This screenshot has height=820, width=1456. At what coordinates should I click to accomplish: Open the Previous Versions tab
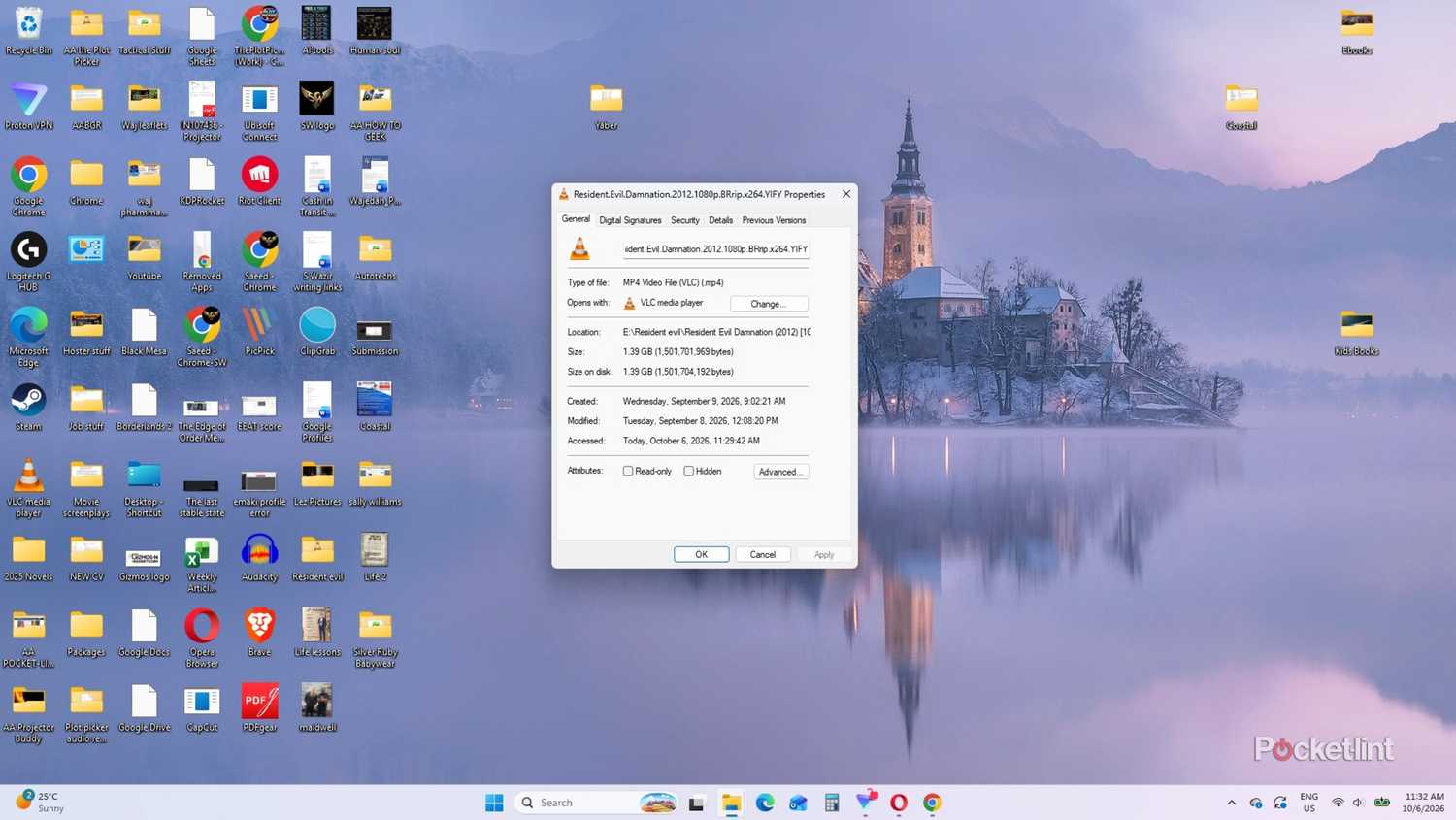pos(774,220)
